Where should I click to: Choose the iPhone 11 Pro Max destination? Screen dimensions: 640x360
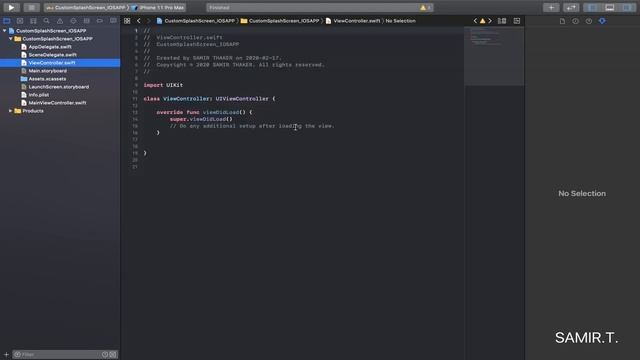point(158,8)
